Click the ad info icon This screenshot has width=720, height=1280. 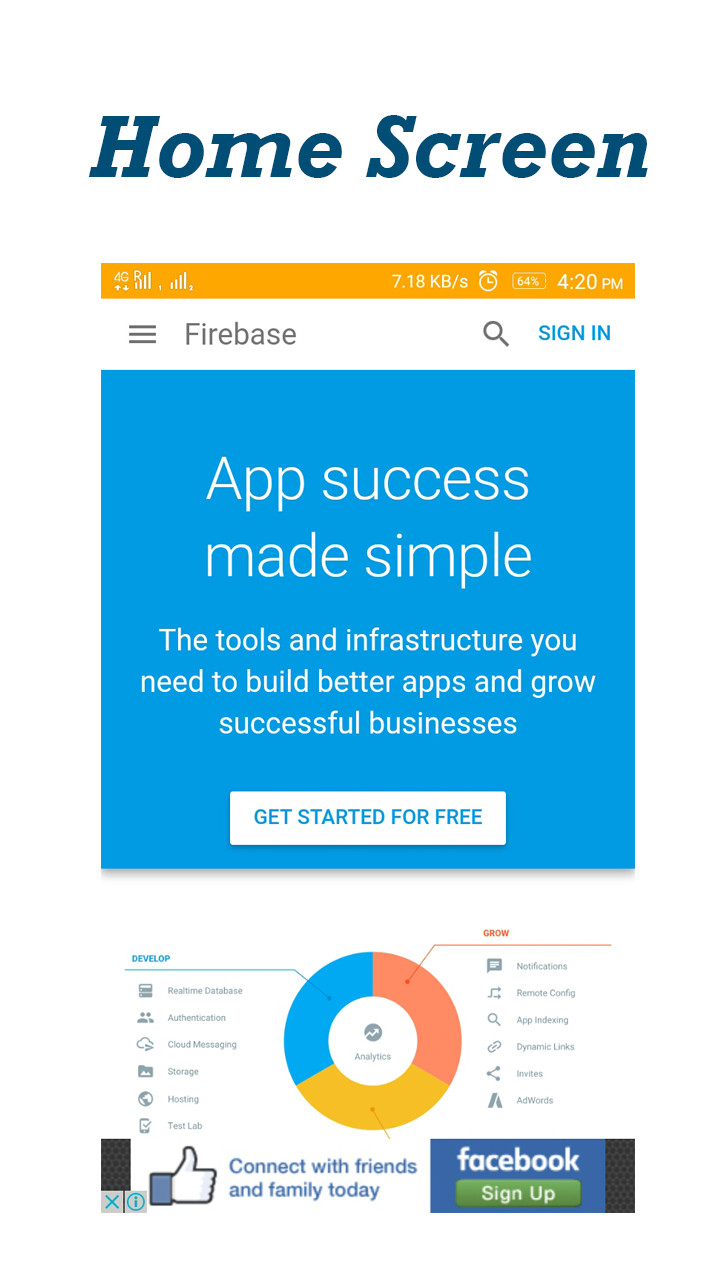tap(135, 1202)
